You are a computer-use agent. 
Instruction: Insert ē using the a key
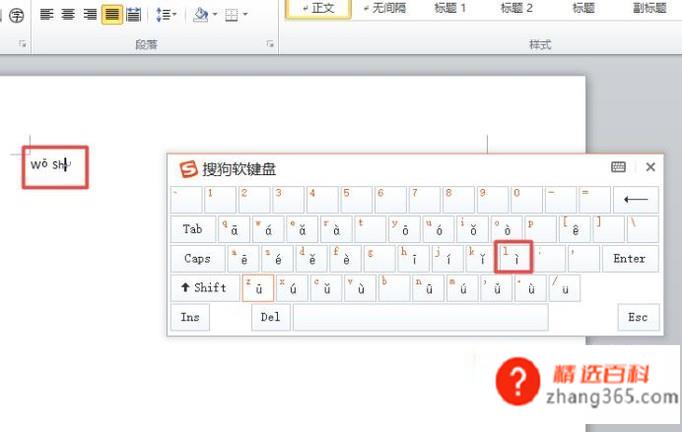244,258
